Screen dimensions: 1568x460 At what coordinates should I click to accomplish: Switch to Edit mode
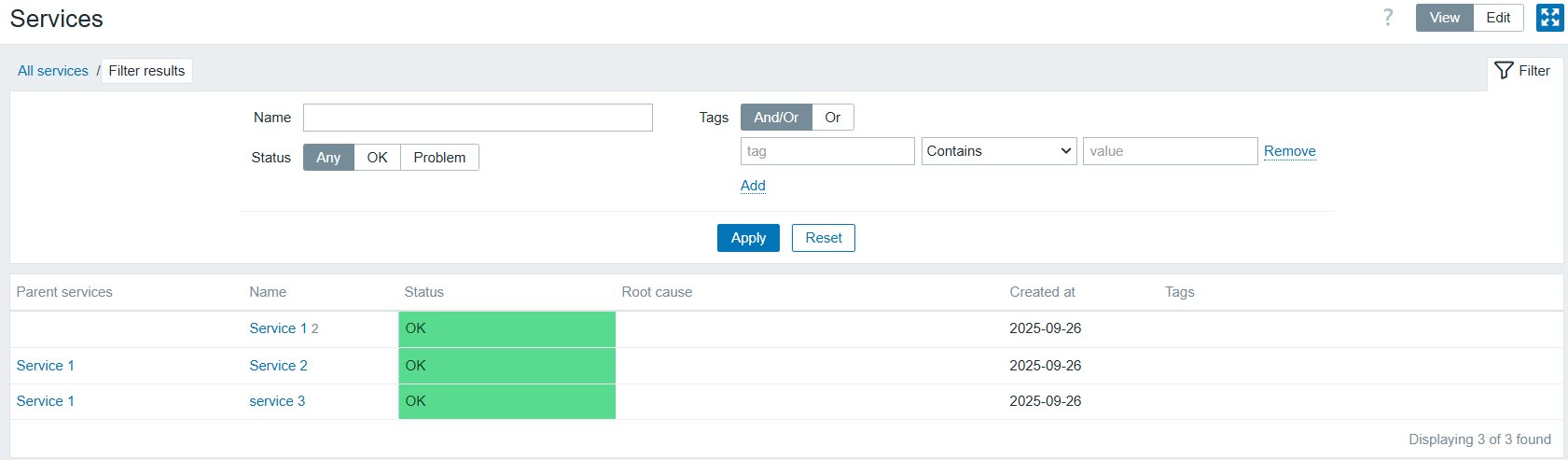[x=1498, y=18]
